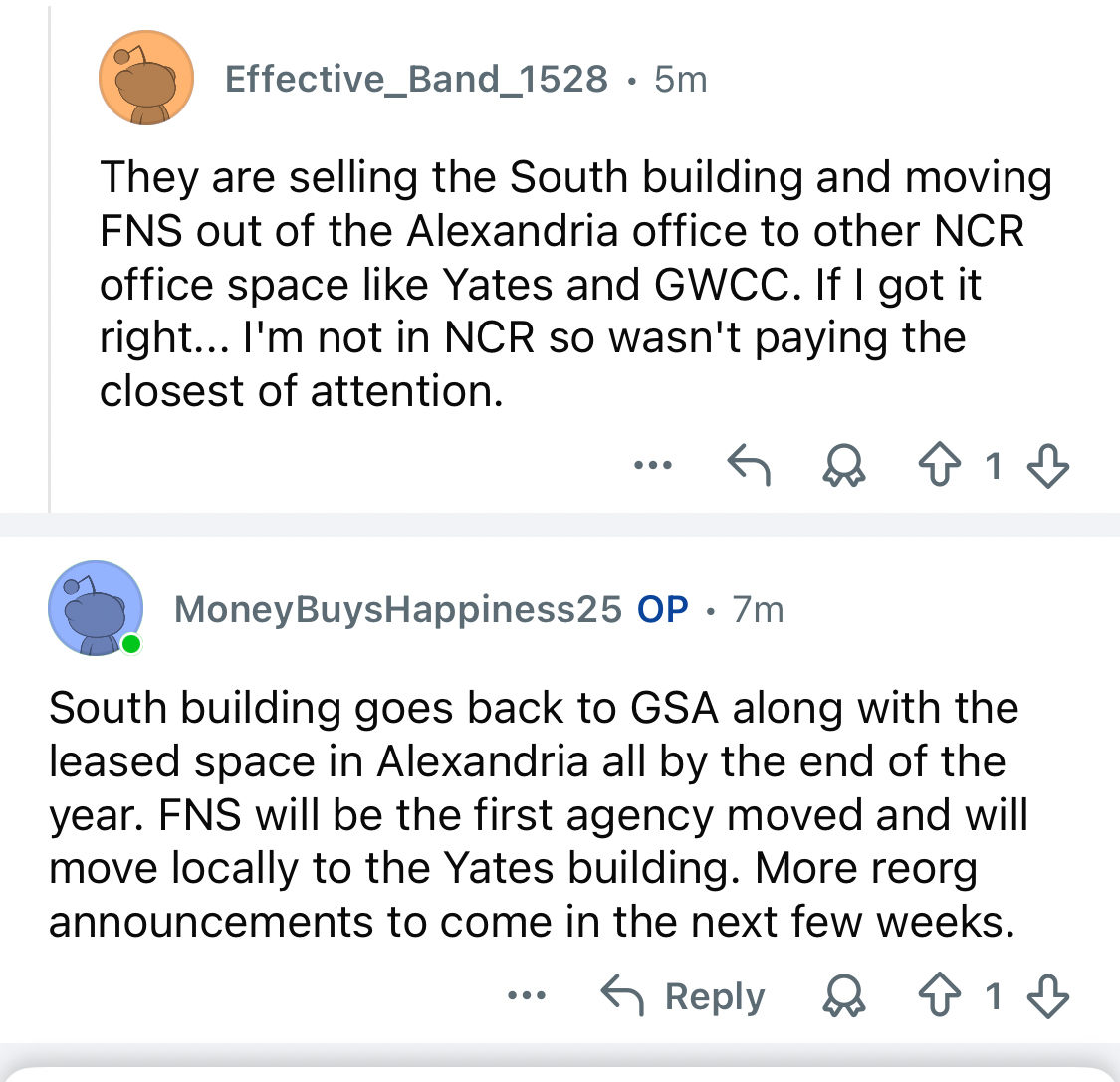Screen dimensions: 1120x1082
Task: Open more options for Effective_Band_1528's comment
Action: (x=653, y=465)
